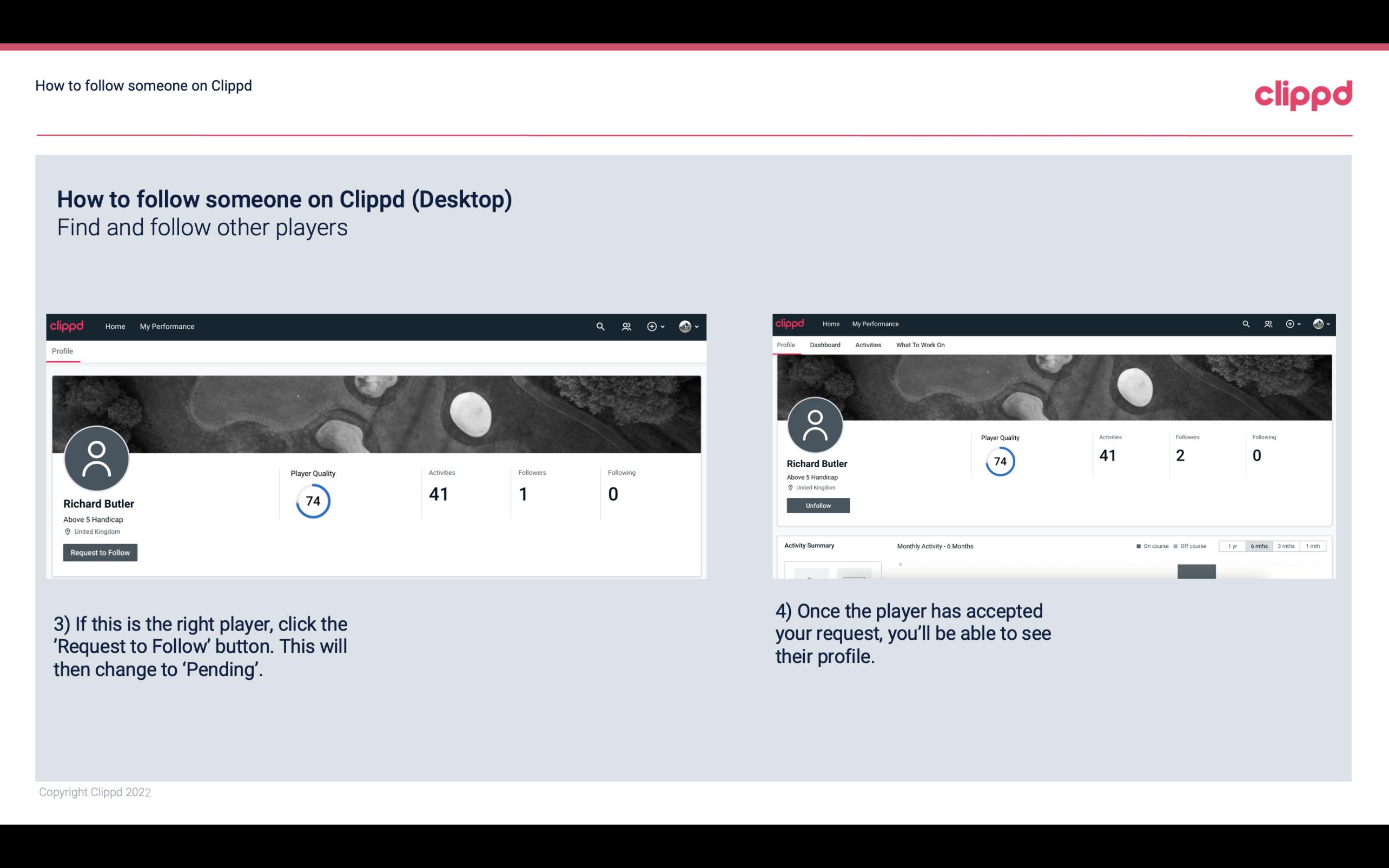The width and height of the screenshot is (1389, 868).
Task: Select the 'Activities' tab on right screen
Action: click(x=866, y=344)
